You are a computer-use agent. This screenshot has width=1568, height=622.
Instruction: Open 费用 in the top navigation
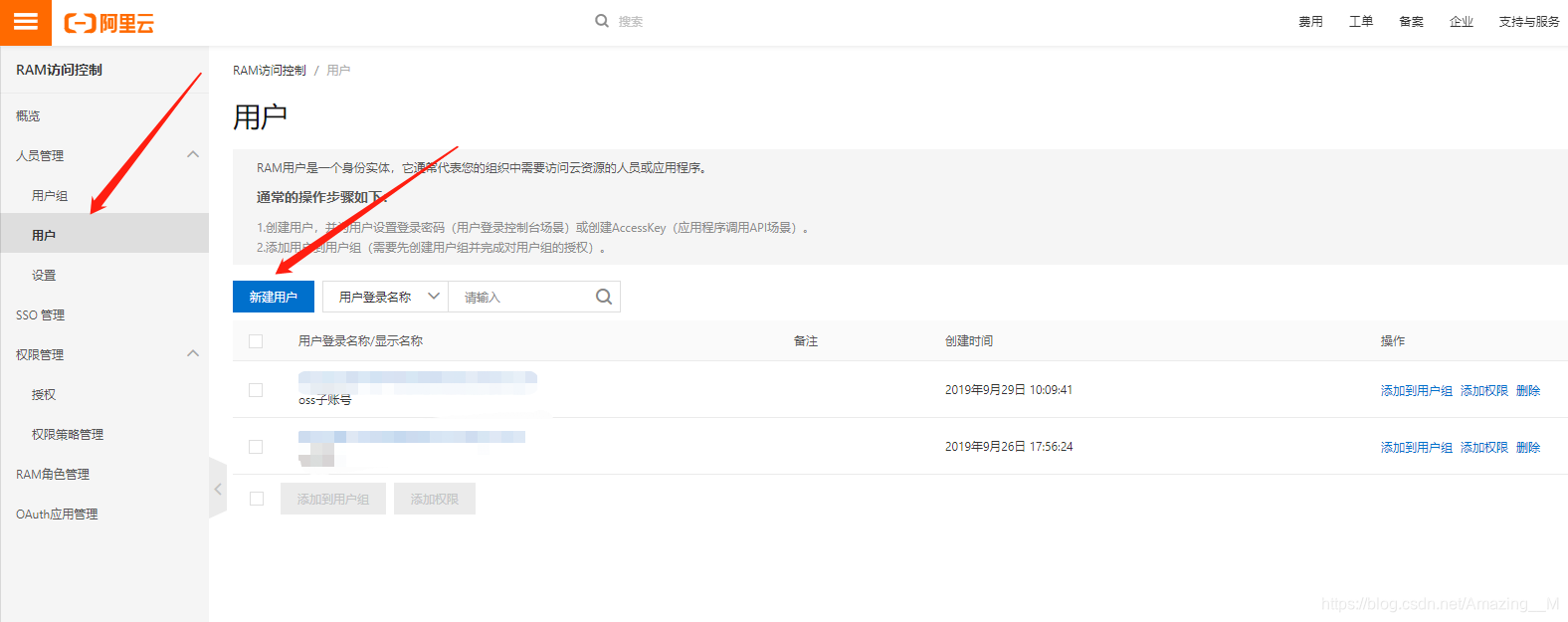tap(1311, 22)
